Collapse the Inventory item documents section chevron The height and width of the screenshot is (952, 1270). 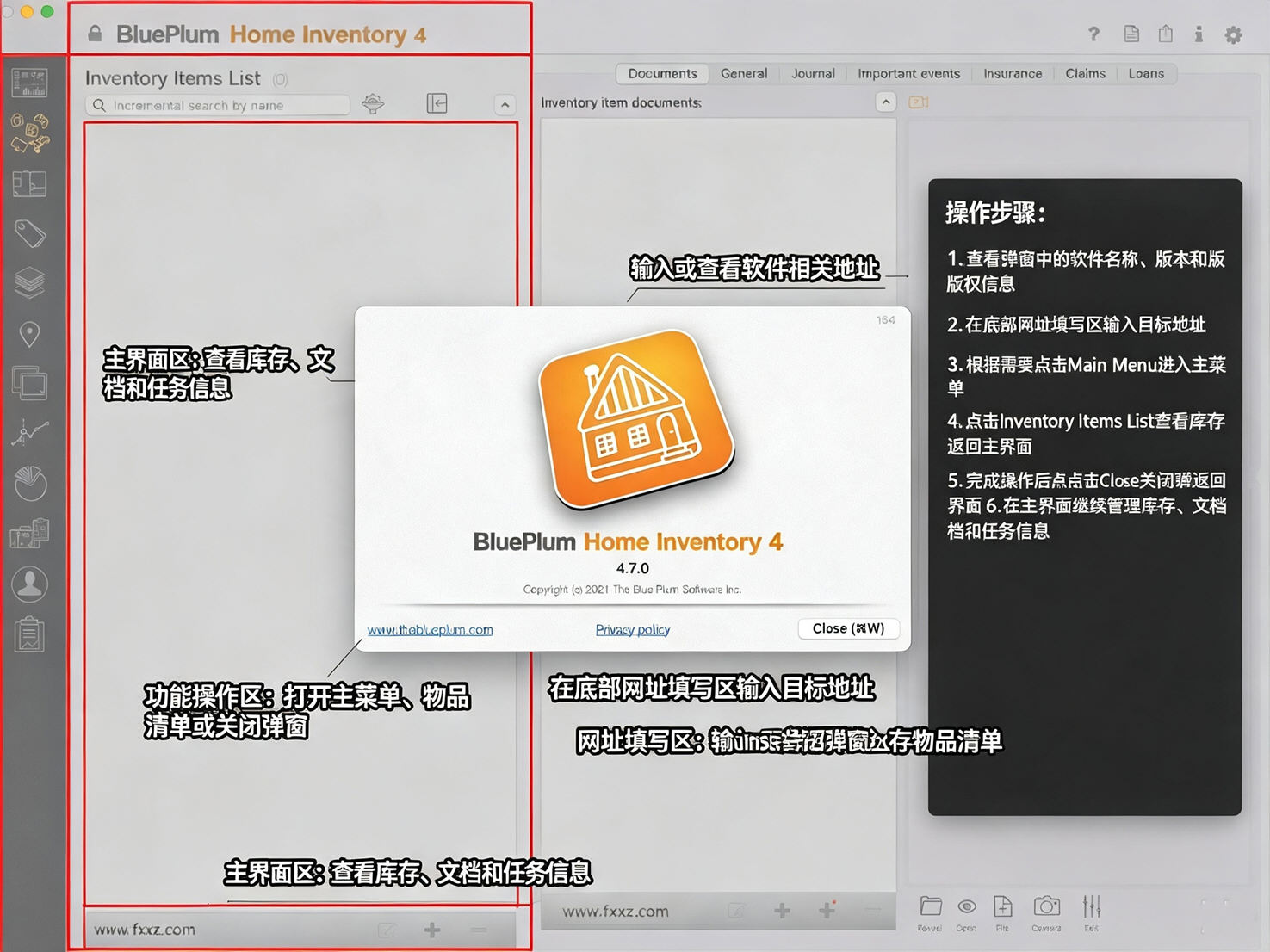885,102
